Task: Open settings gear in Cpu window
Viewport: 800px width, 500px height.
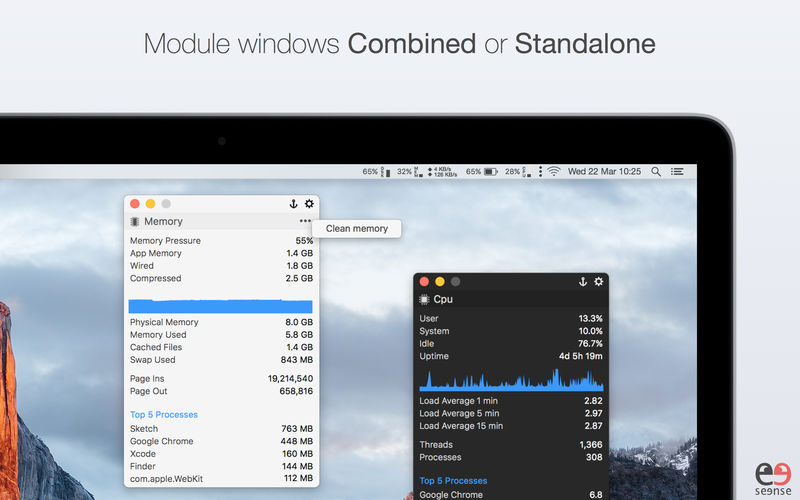Action: 599,282
